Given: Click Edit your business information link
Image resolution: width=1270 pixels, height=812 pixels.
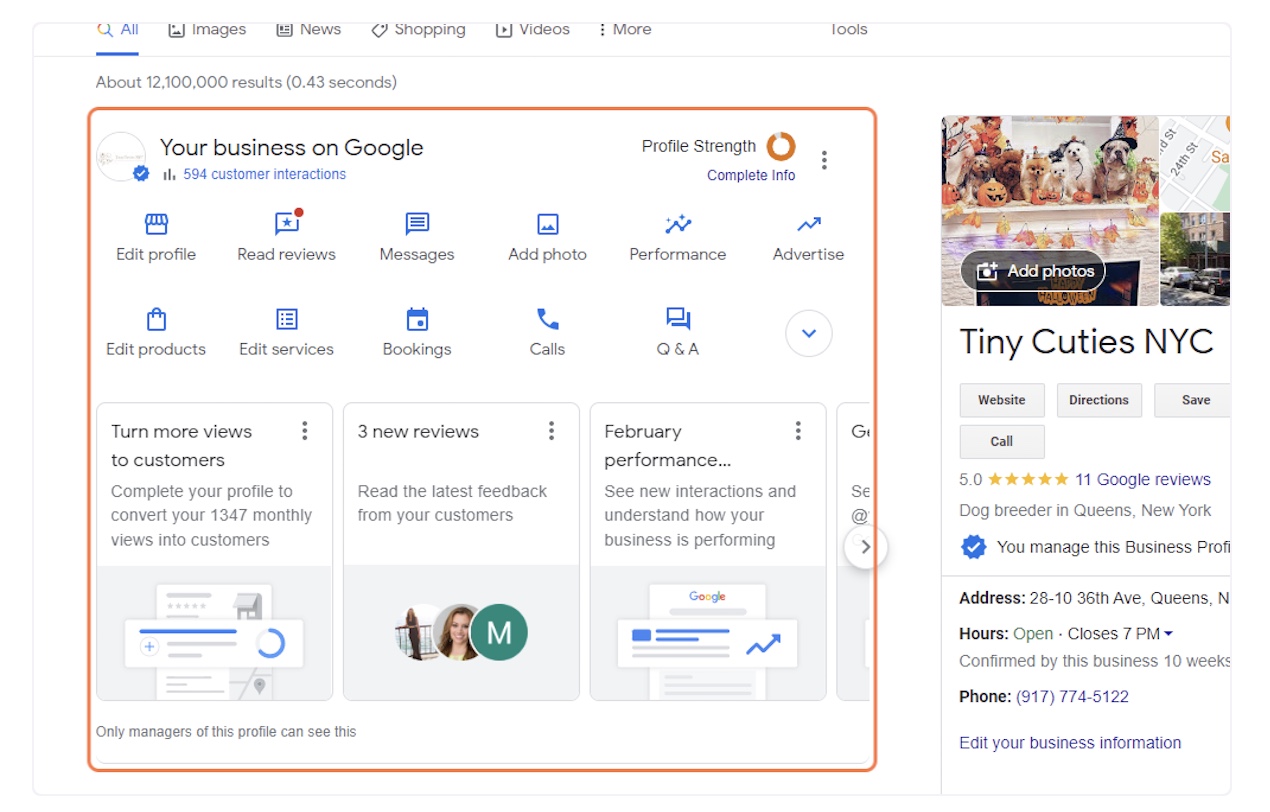Looking at the screenshot, I should point(1070,743).
